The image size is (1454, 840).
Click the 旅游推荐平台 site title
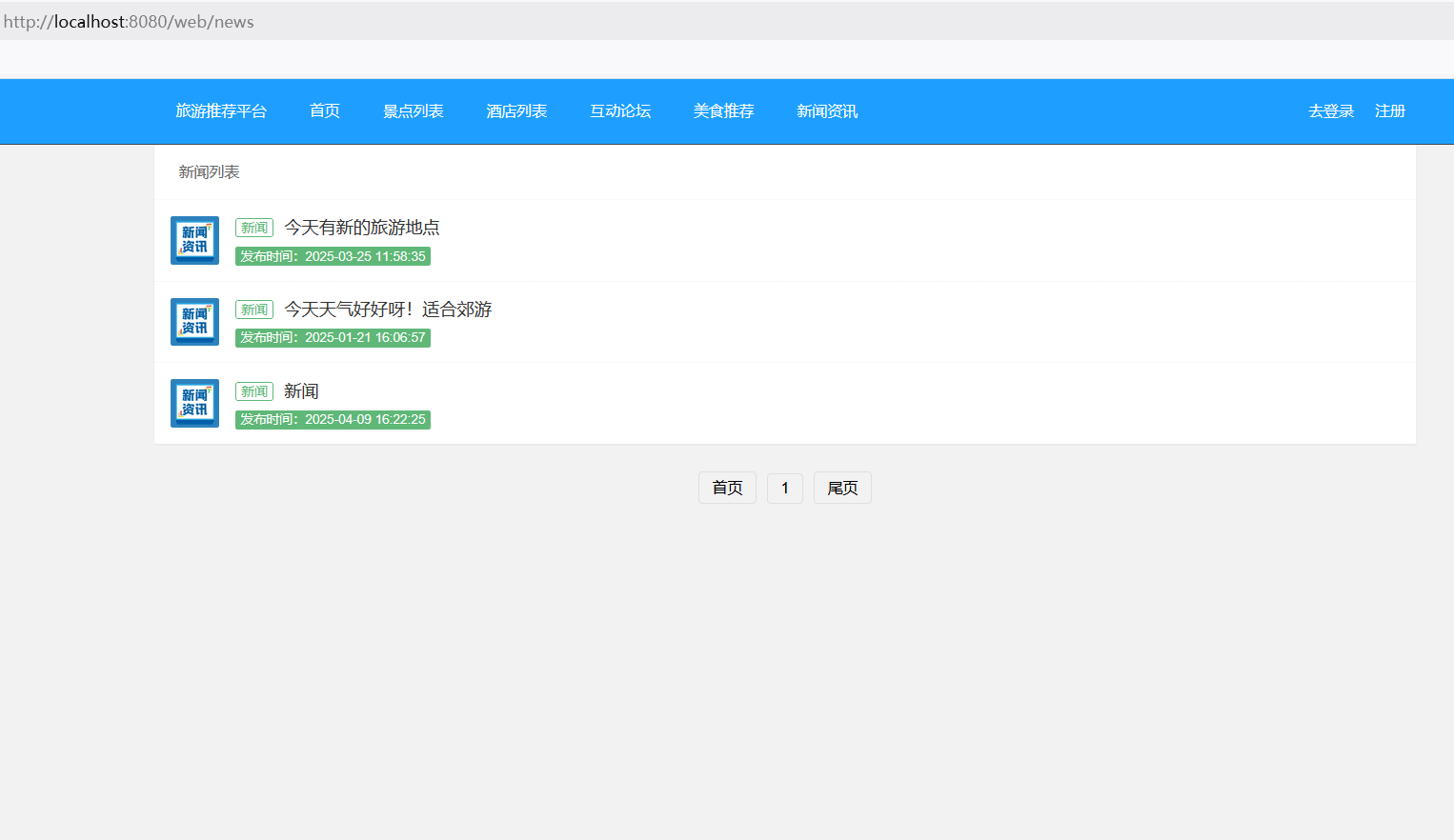[221, 111]
